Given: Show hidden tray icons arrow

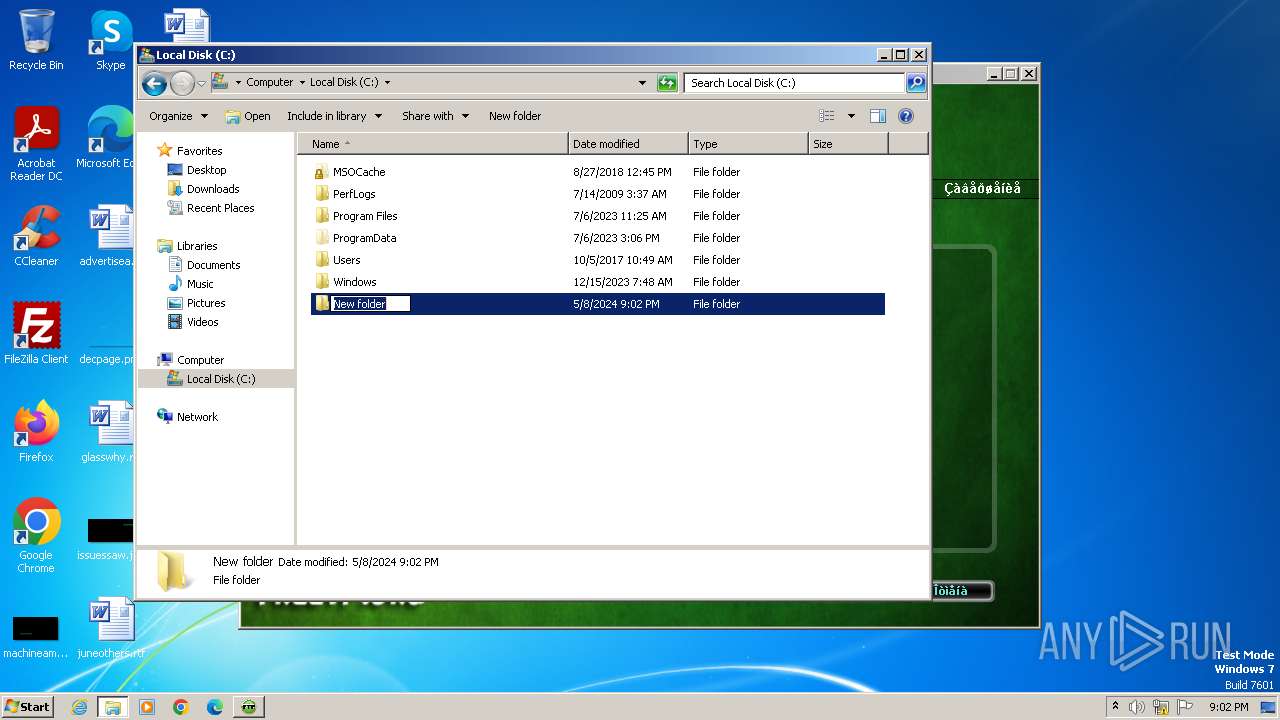Looking at the screenshot, I should [1115, 706].
